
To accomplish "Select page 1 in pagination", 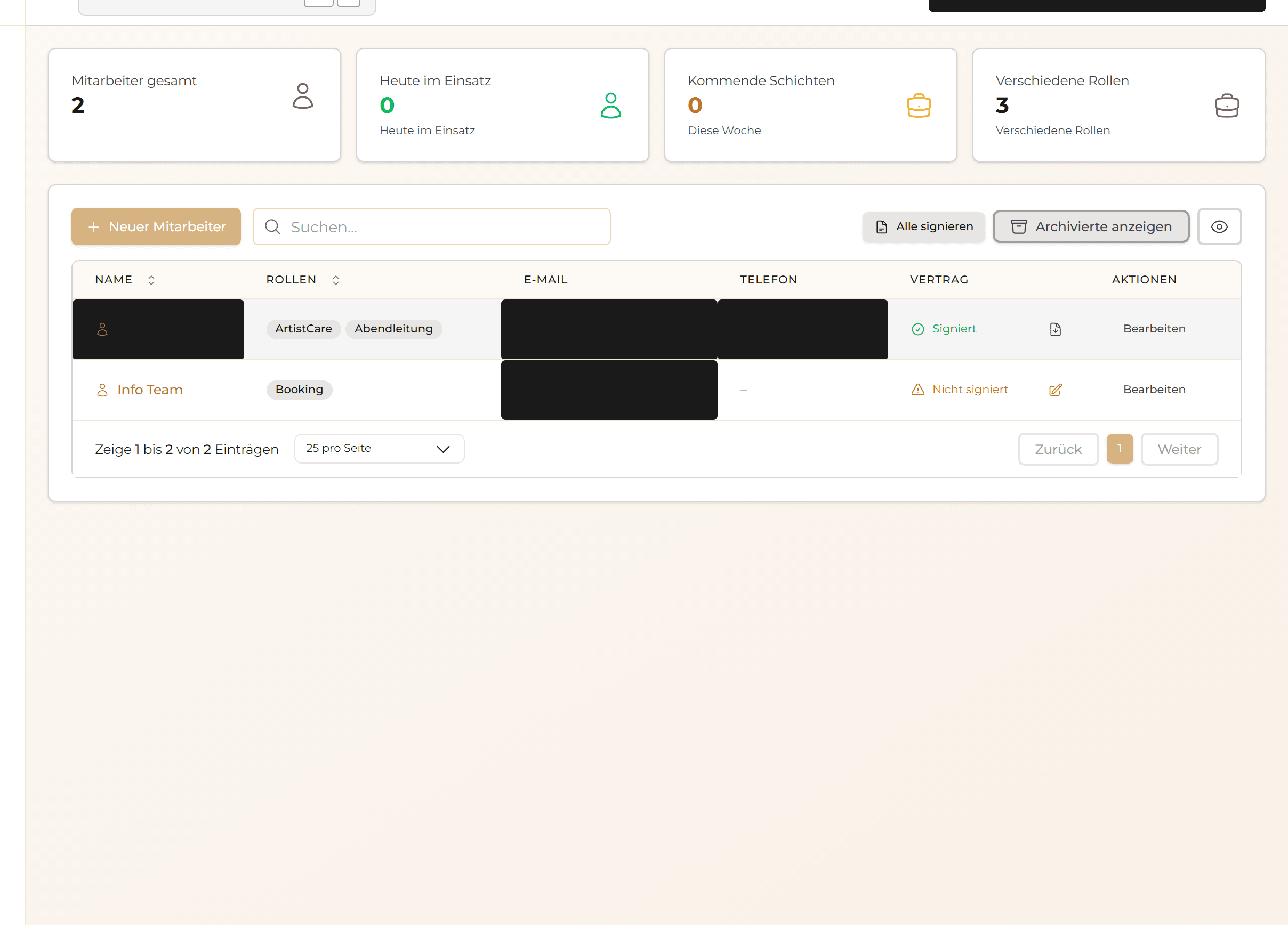I will click(x=1120, y=449).
